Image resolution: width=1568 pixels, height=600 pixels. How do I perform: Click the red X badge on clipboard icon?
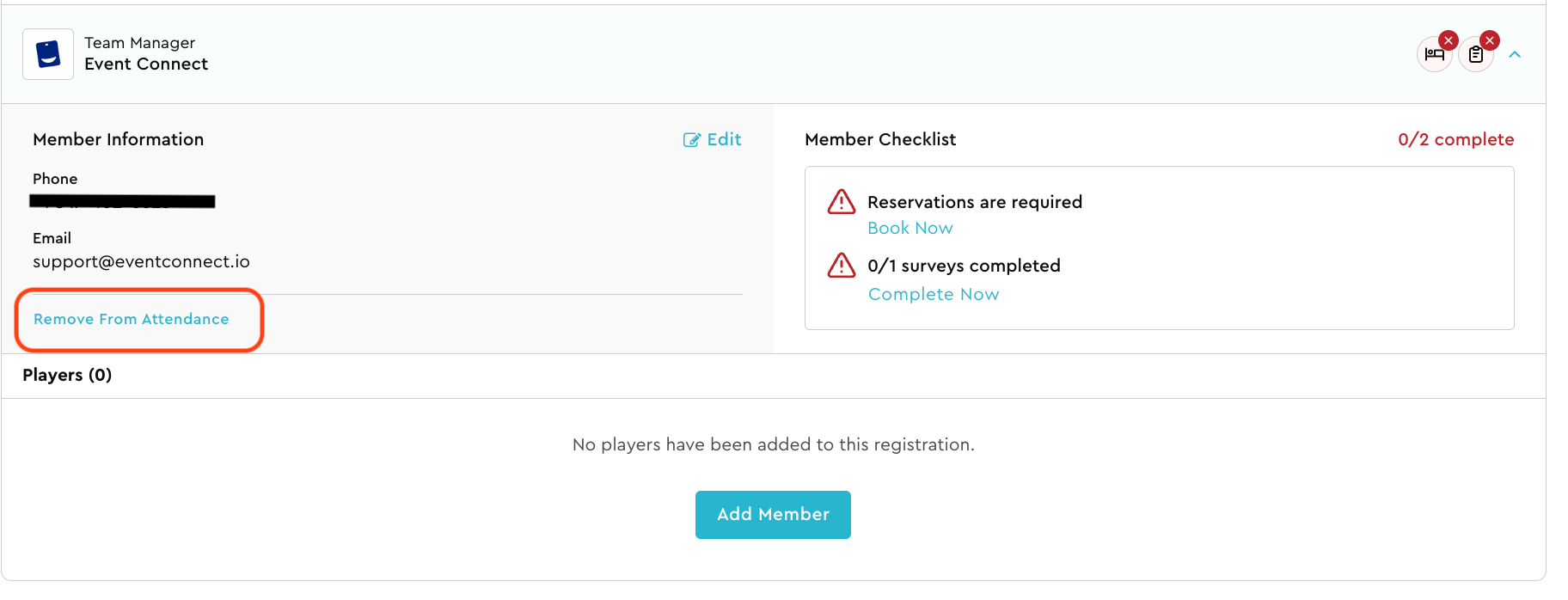click(x=1490, y=40)
